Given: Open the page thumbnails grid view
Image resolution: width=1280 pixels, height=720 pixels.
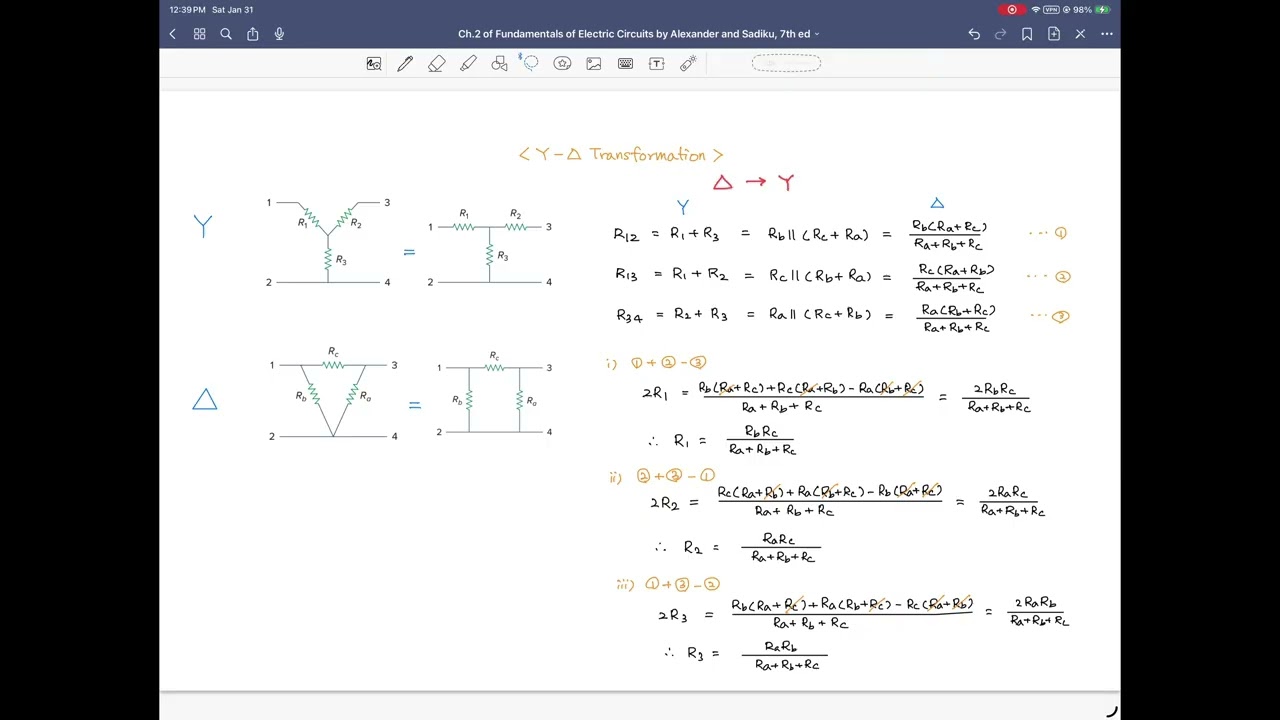Looking at the screenshot, I should [x=199, y=34].
